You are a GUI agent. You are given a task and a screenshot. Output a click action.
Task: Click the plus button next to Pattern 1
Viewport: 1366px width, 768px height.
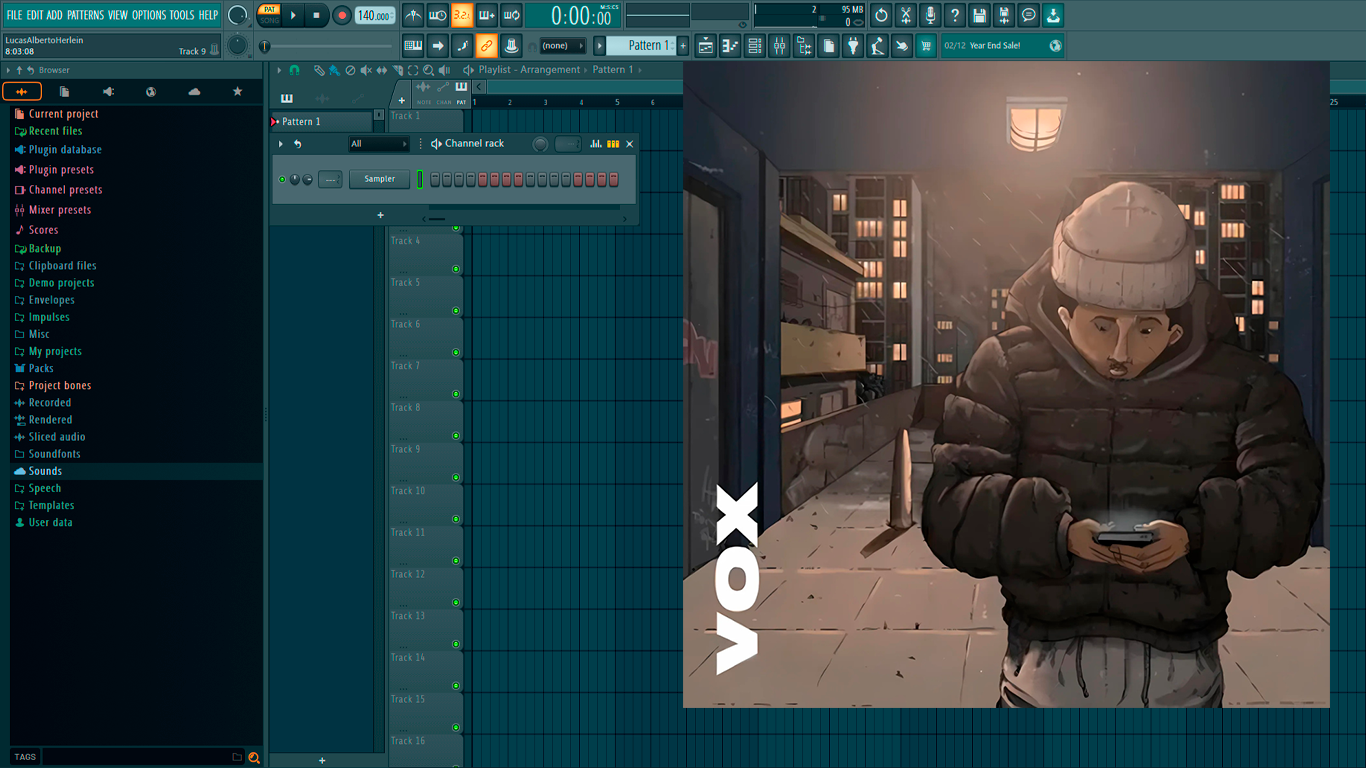tap(683, 45)
